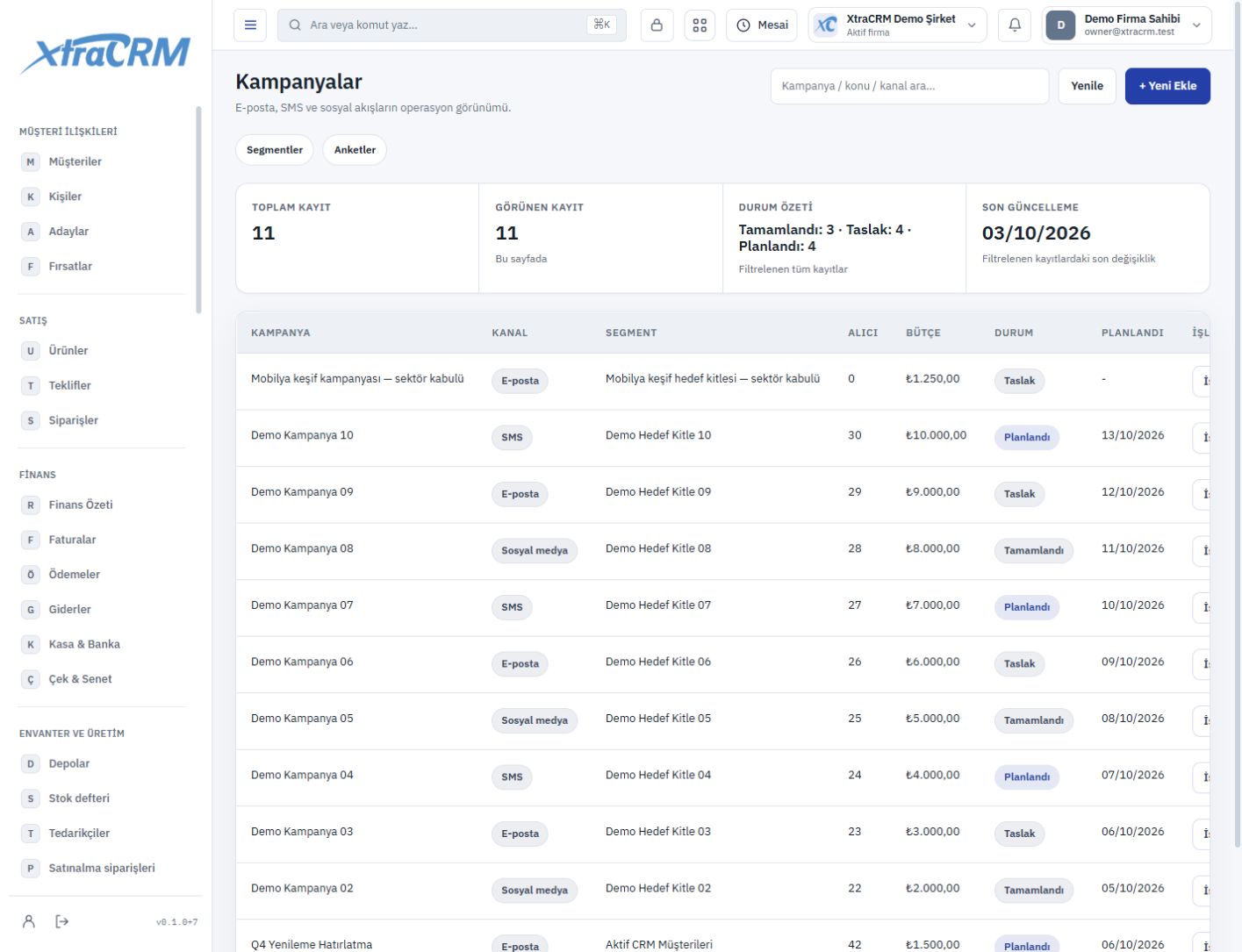Click the ₺5.000,00 budget cell
This screenshot has height=952, width=1242.
pos(932,719)
